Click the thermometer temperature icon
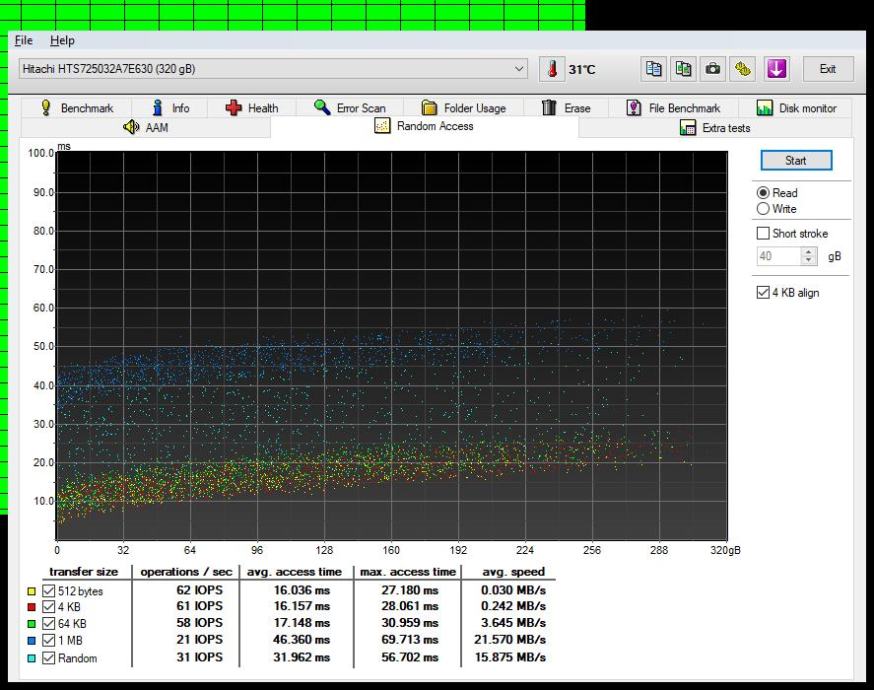 [x=553, y=68]
